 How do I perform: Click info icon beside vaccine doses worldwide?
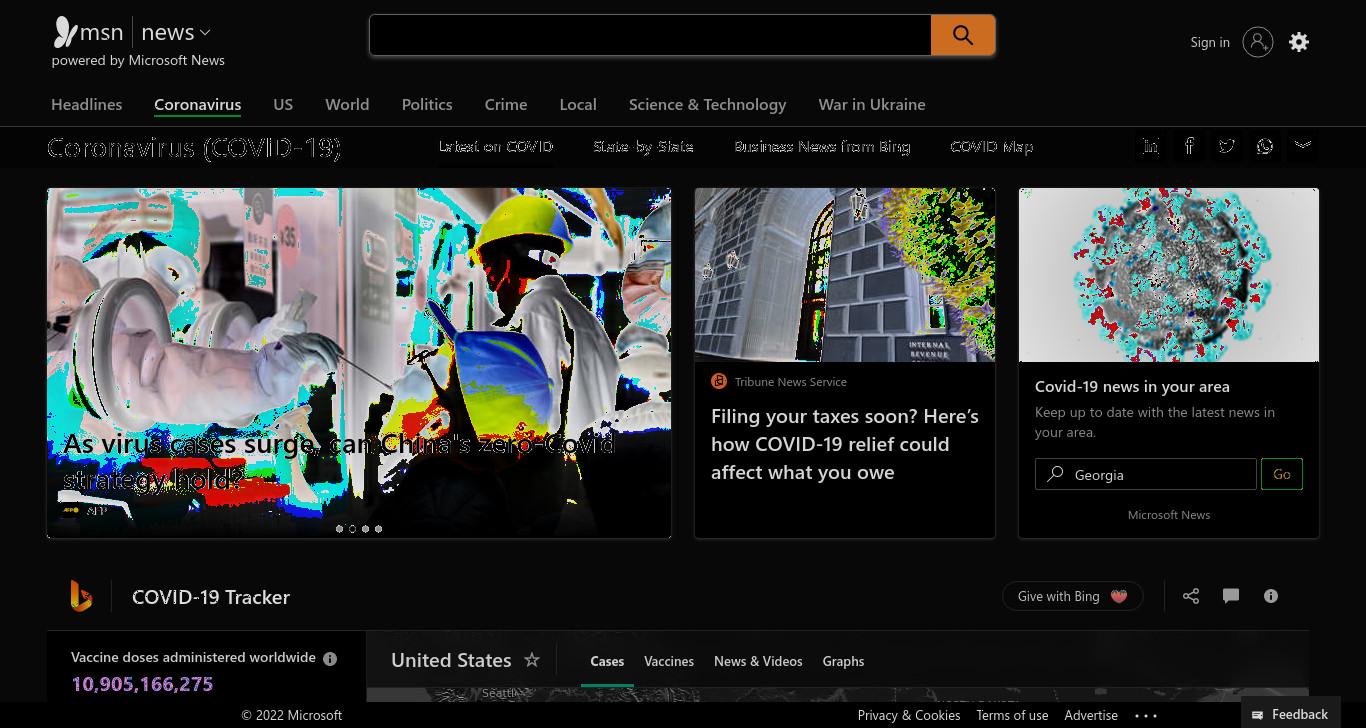click(330, 659)
